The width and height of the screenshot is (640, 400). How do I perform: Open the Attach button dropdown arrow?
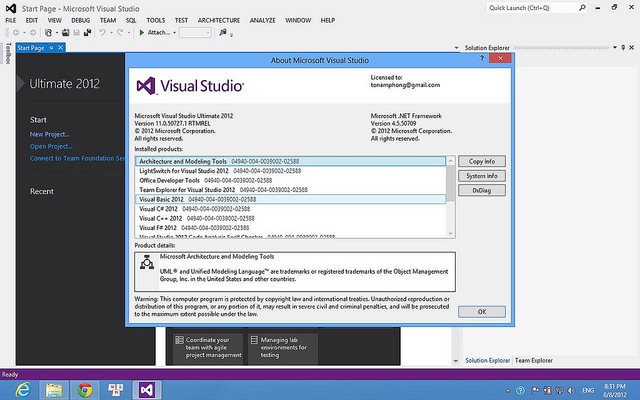(174, 33)
